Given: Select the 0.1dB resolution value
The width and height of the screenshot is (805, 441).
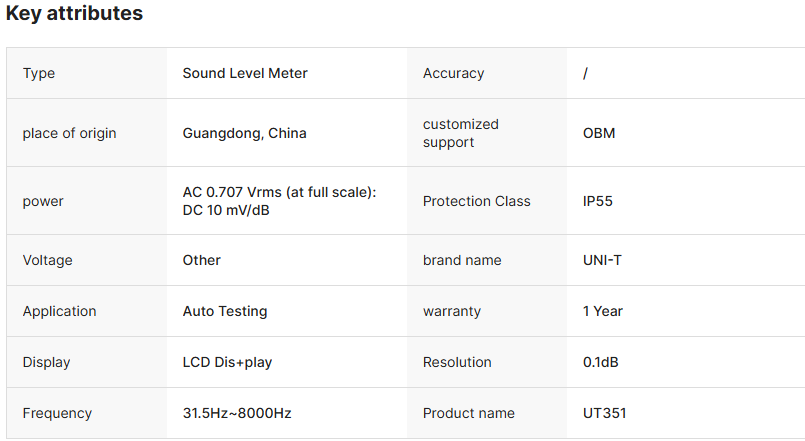Looking at the screenshot, I should pos(601,362).
